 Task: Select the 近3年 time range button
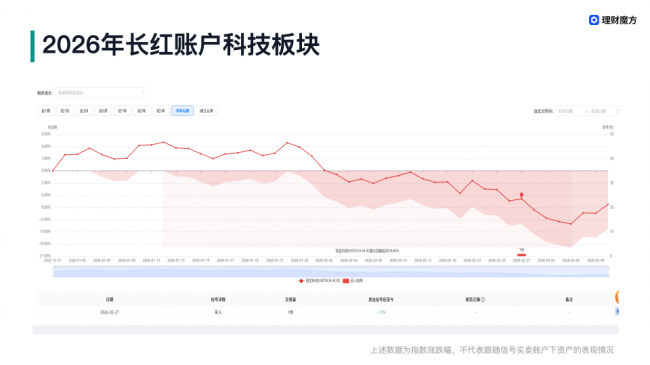pyautogui.click(x=141, y=111)
